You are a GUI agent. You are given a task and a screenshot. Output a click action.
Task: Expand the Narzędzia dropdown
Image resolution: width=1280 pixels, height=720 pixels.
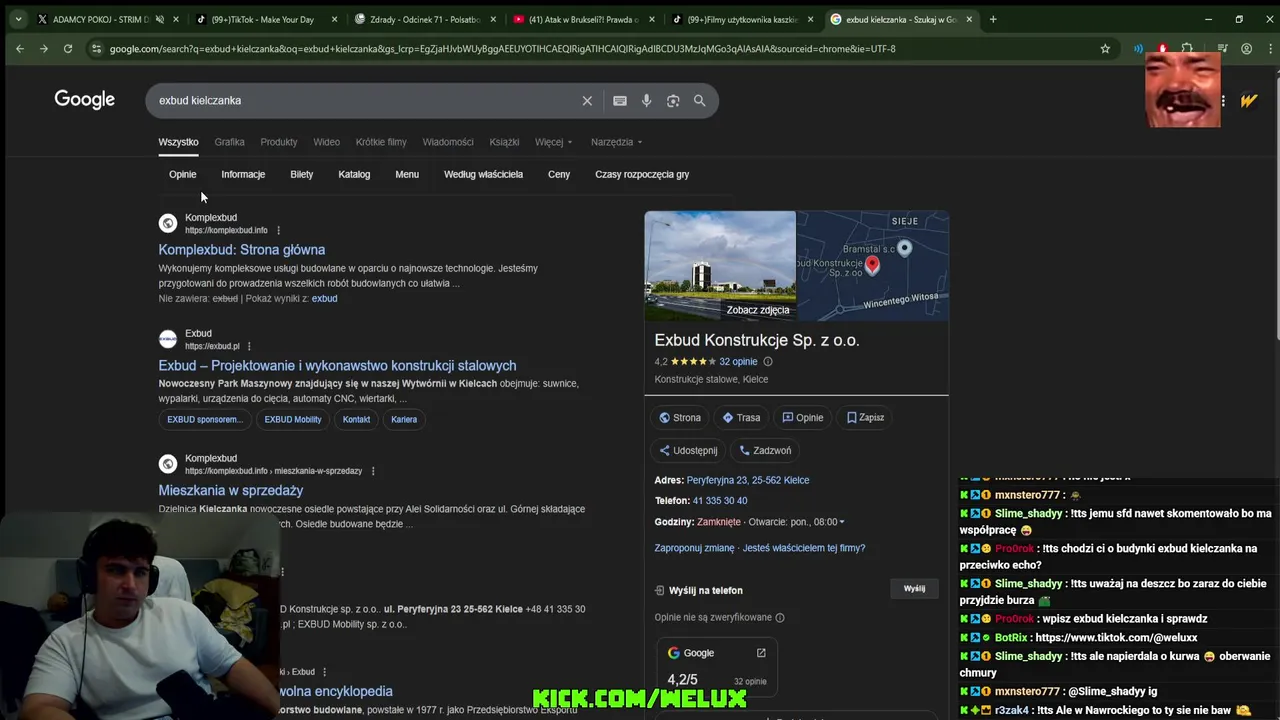coord(616,142)
